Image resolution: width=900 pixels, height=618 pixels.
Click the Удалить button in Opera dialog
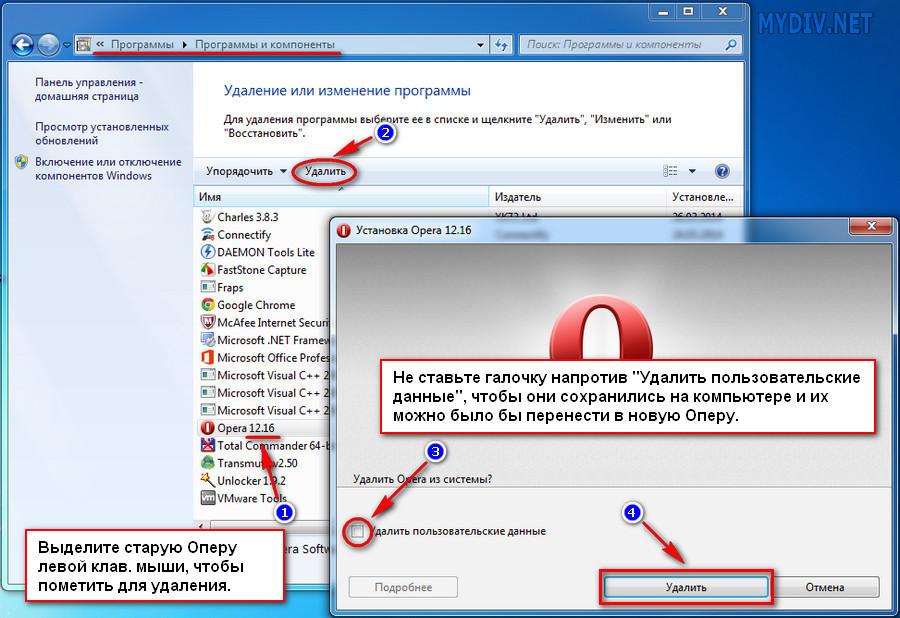(x=686, y=587)
